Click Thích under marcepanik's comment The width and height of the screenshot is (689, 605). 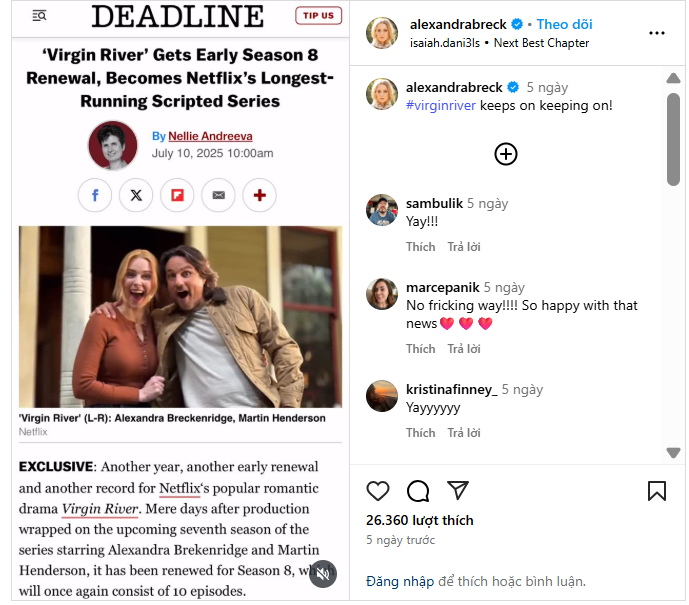tap(421, 349)
